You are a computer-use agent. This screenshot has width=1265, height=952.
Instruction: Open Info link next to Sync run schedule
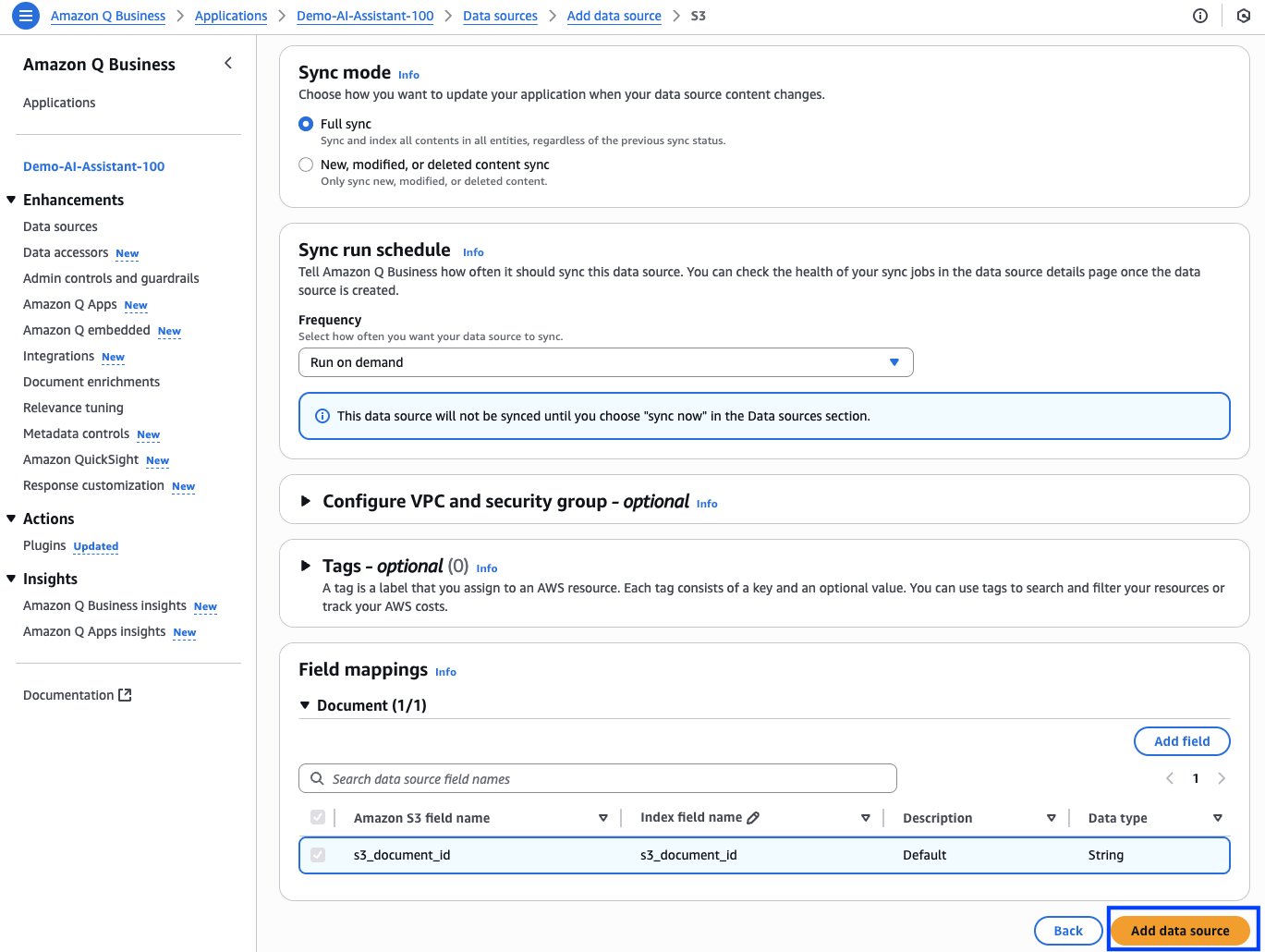pyautogui.click(x=473, y=252)
